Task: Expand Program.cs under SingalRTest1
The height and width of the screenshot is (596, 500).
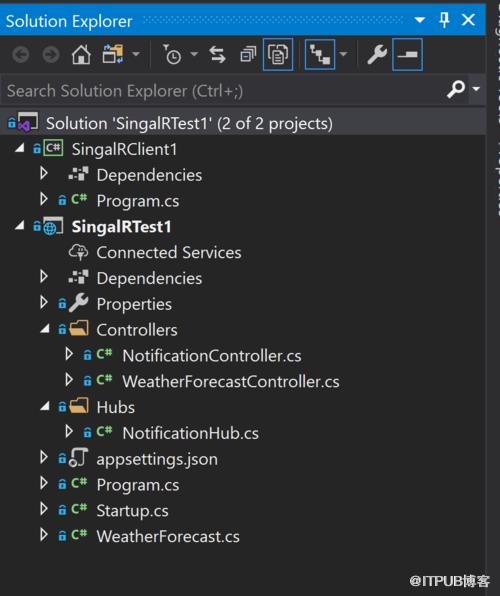Action: click(44, 483)
